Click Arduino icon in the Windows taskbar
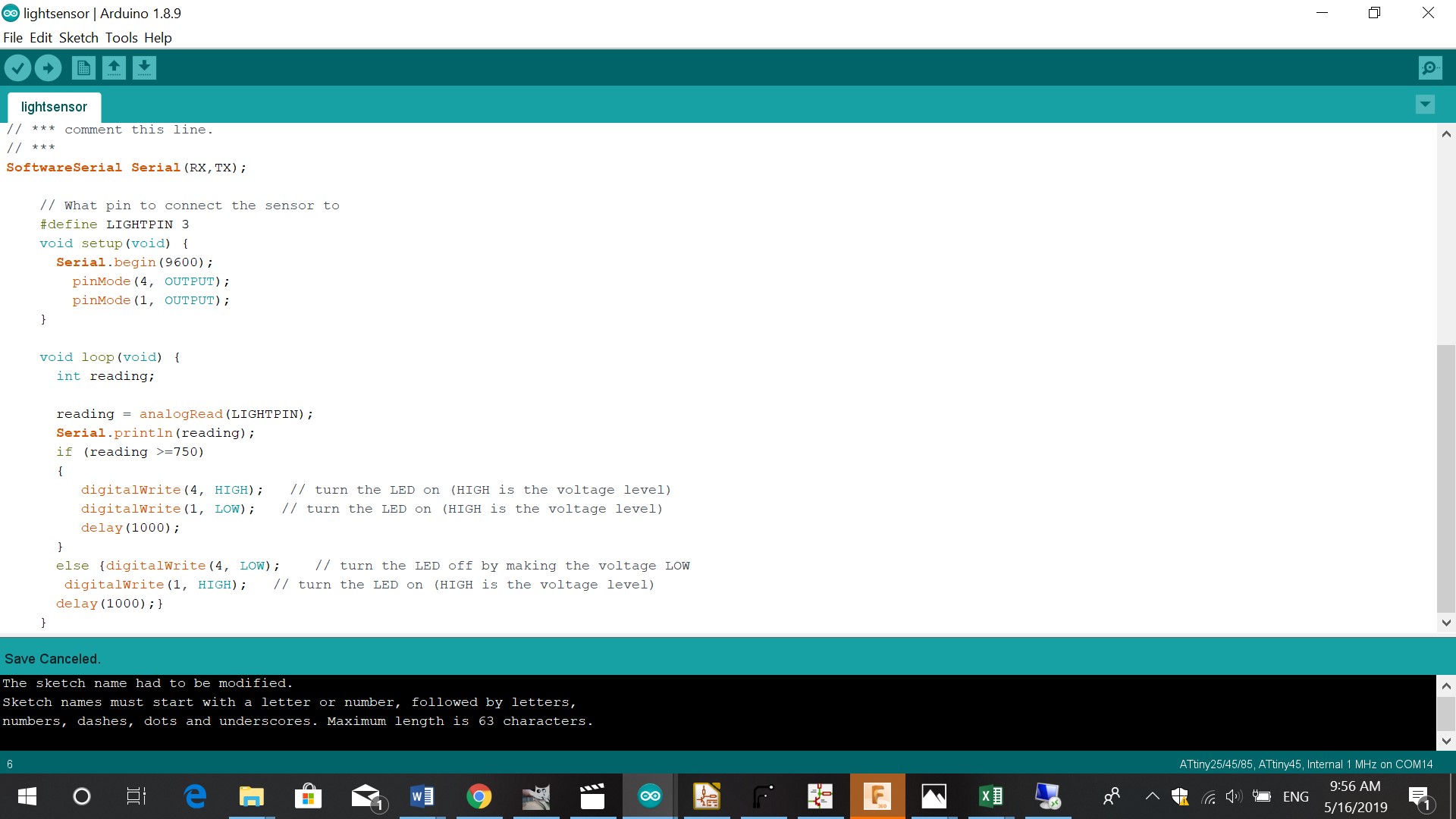Image resolution: width=1456 pixels, height=819 pixels. pyautogui.click(x=650, y=796)
